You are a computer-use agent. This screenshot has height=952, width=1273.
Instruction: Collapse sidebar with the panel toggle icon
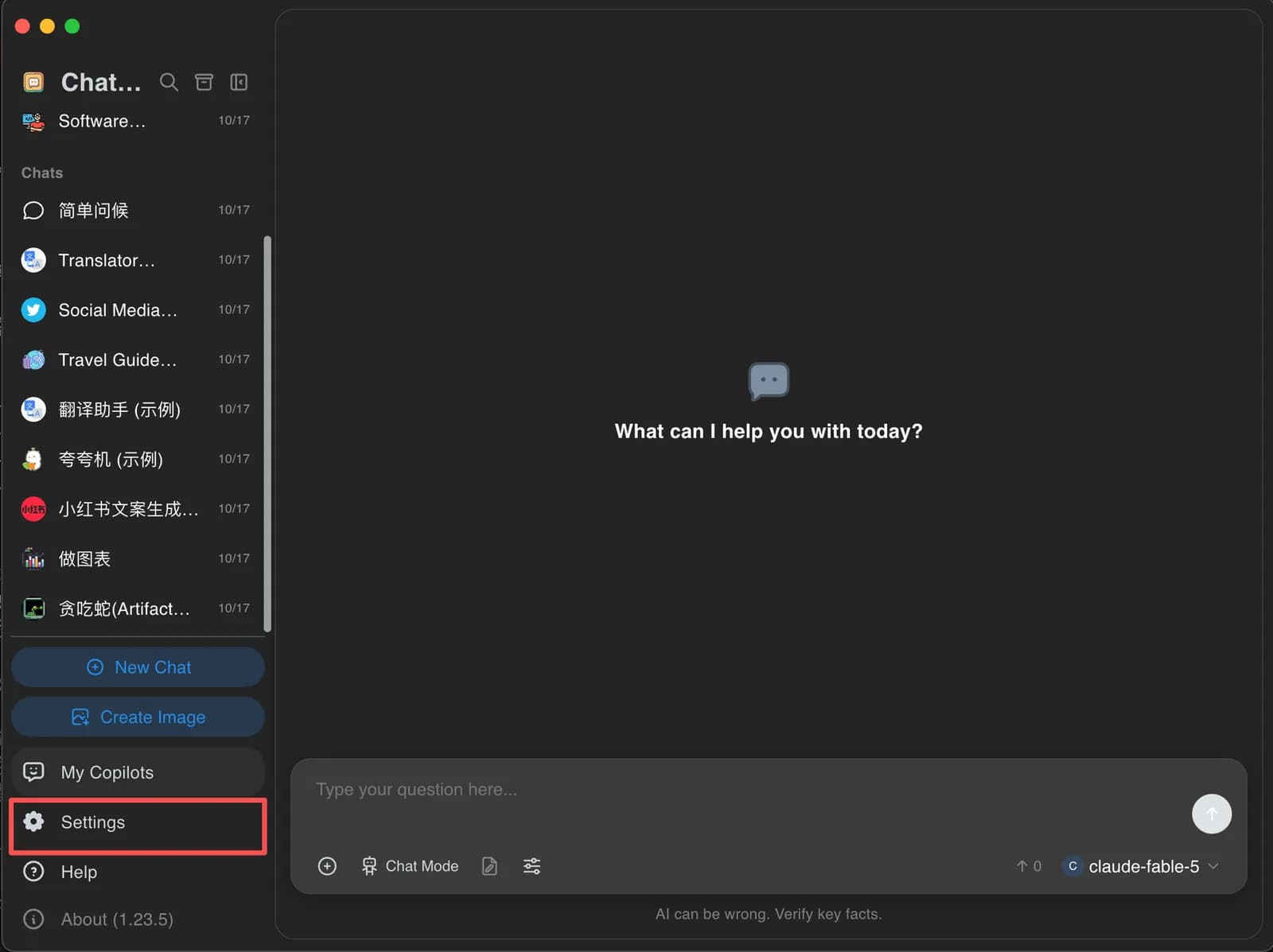coord(239,82)
